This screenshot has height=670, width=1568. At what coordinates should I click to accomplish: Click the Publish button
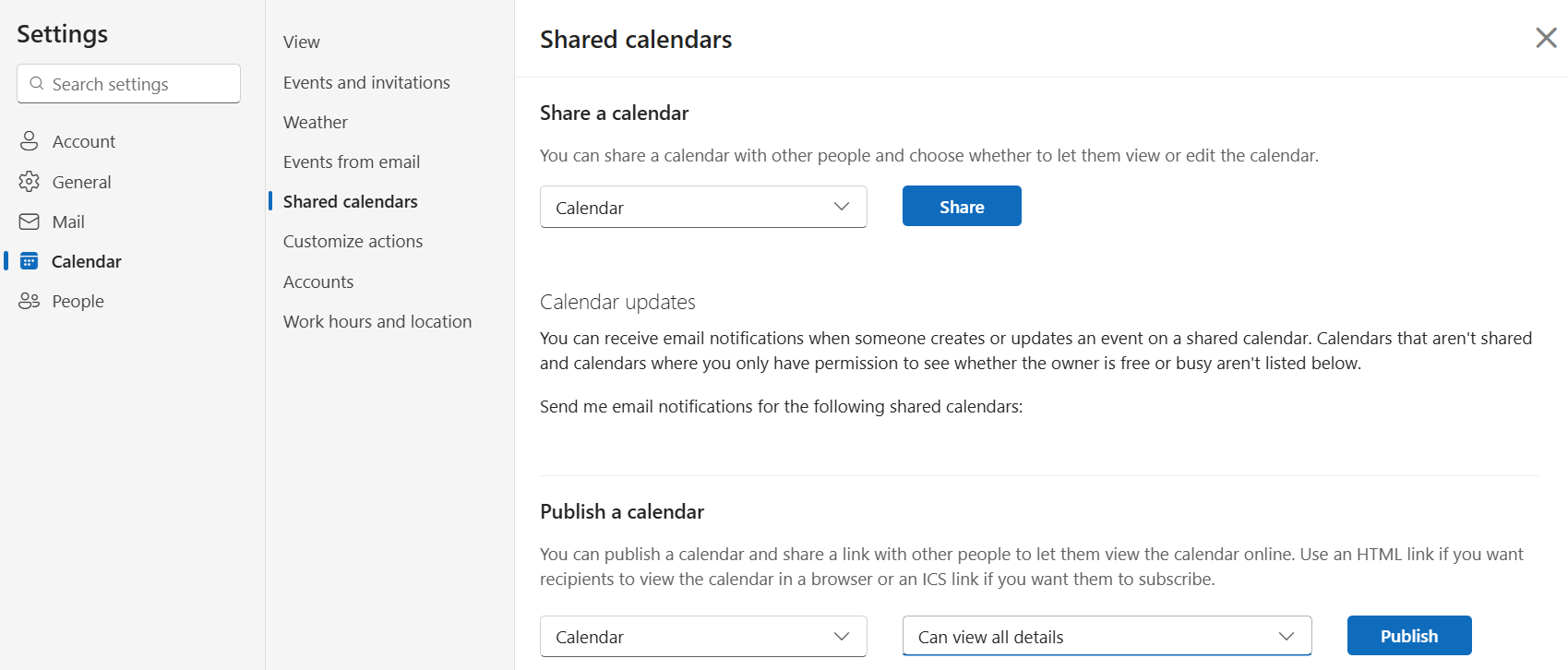coord(1409,636)
